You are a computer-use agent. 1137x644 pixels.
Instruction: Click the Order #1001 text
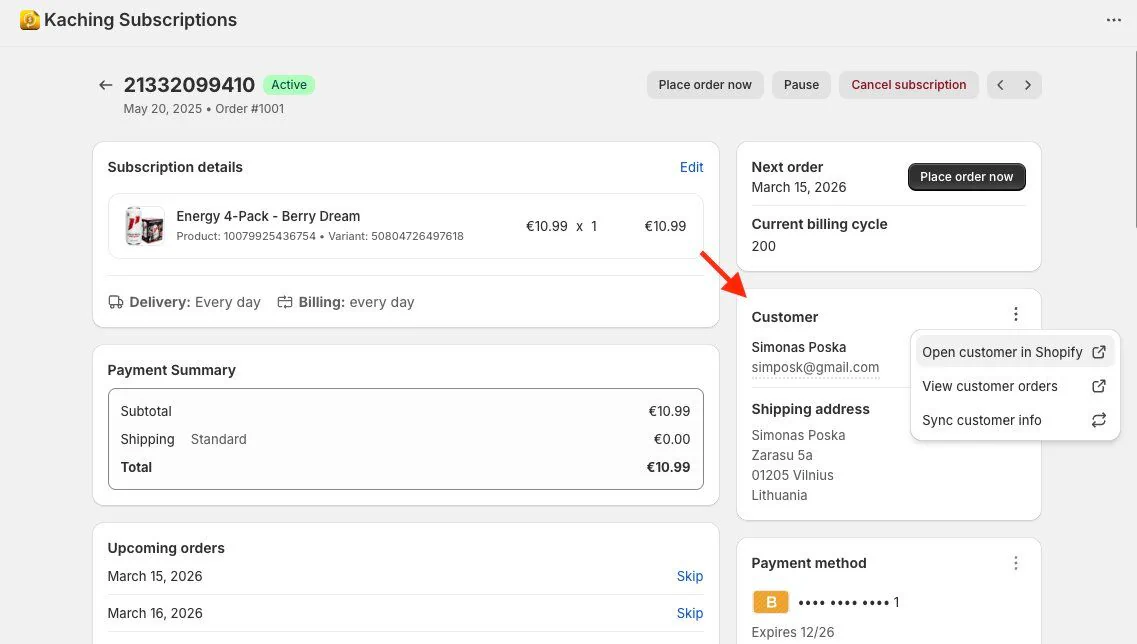pyautogui.click(x=249, y=109)
